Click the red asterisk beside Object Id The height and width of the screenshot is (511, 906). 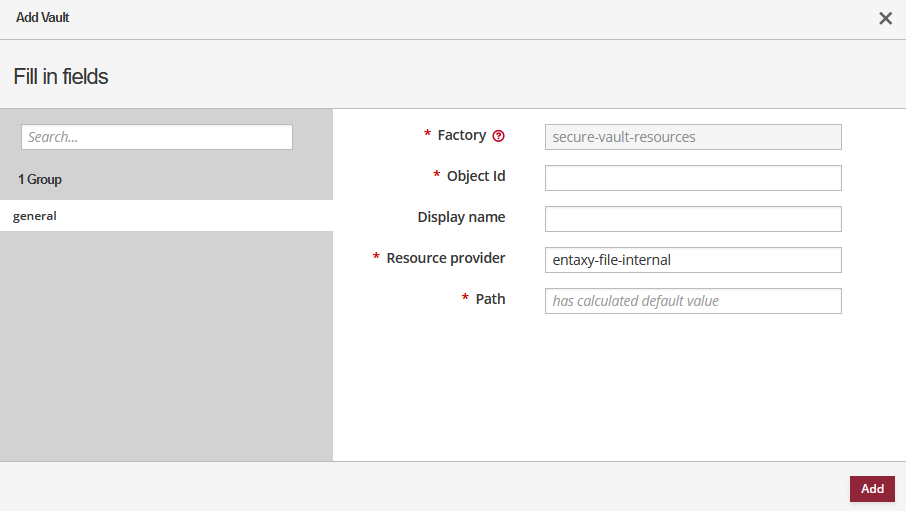pos(437,176)
